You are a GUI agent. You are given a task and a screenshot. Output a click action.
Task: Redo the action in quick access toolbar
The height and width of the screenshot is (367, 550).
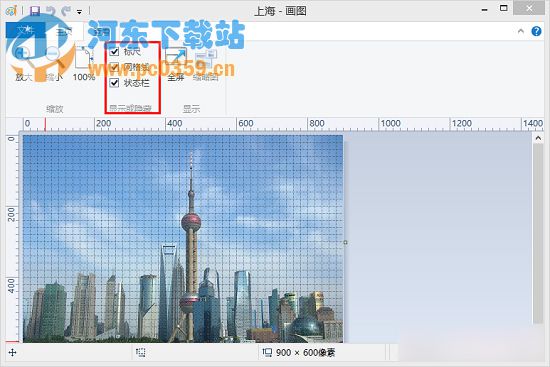[x=66, y=11]
